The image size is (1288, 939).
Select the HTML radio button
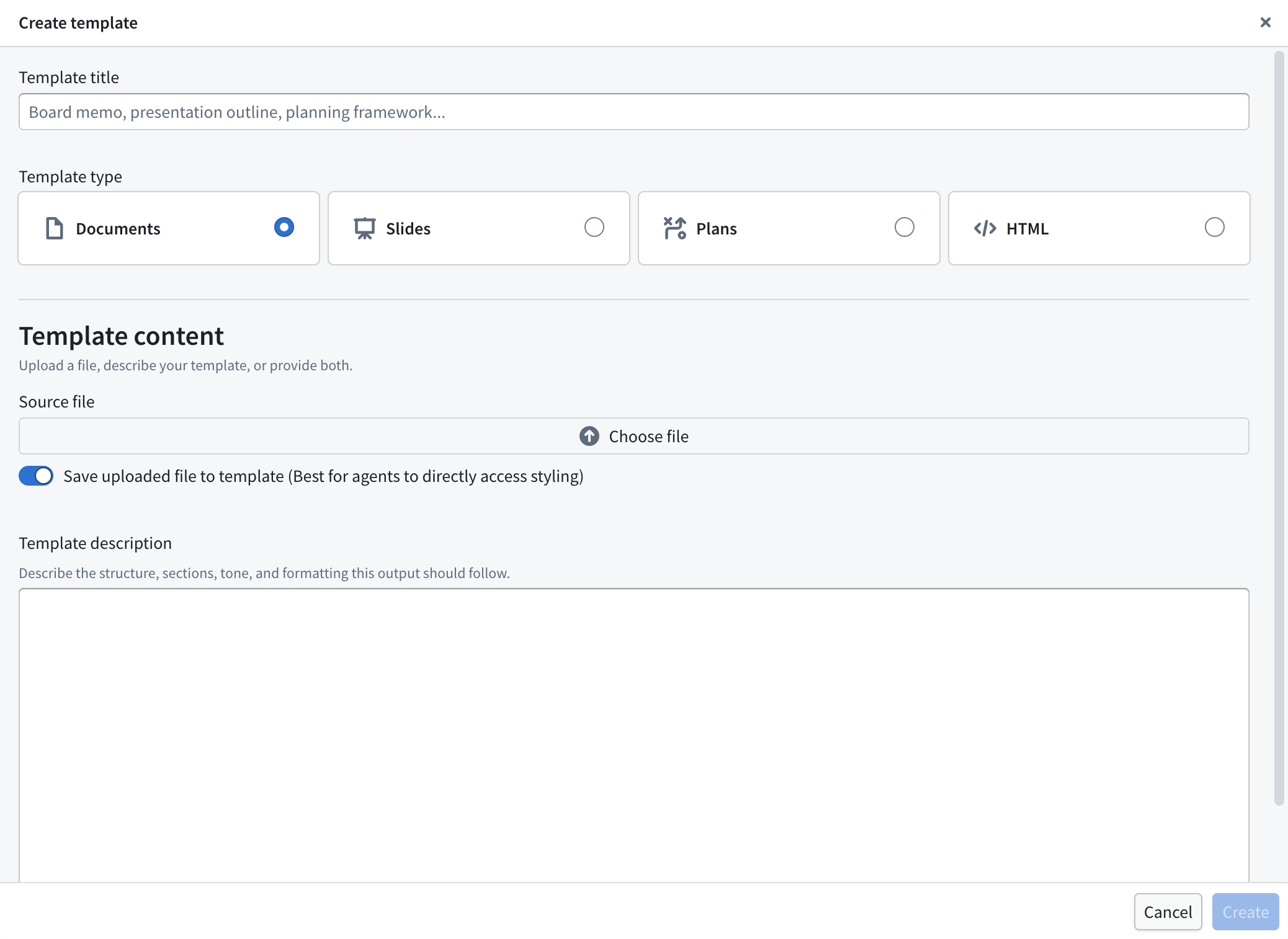1215,228
